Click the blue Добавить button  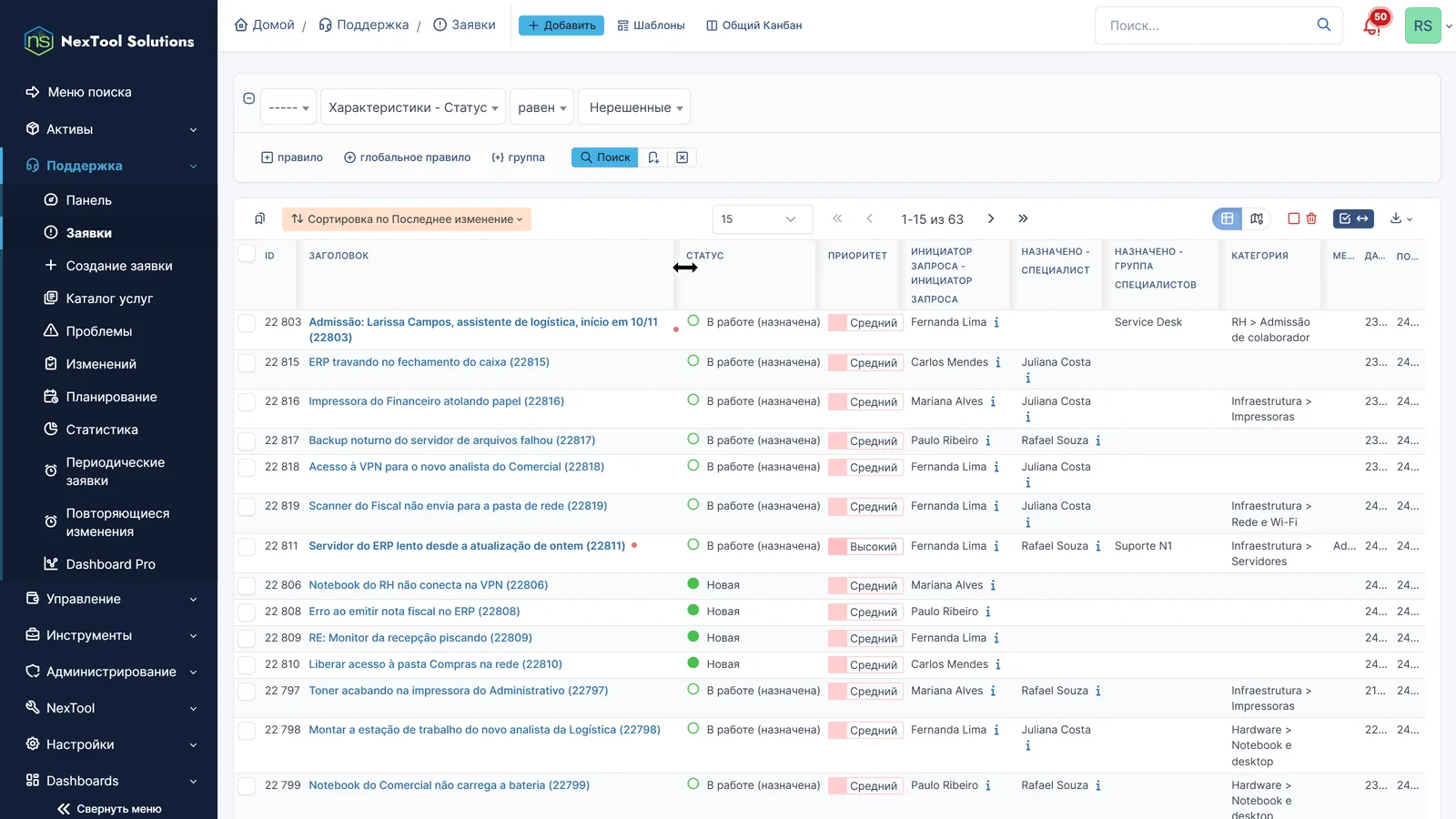561,25
